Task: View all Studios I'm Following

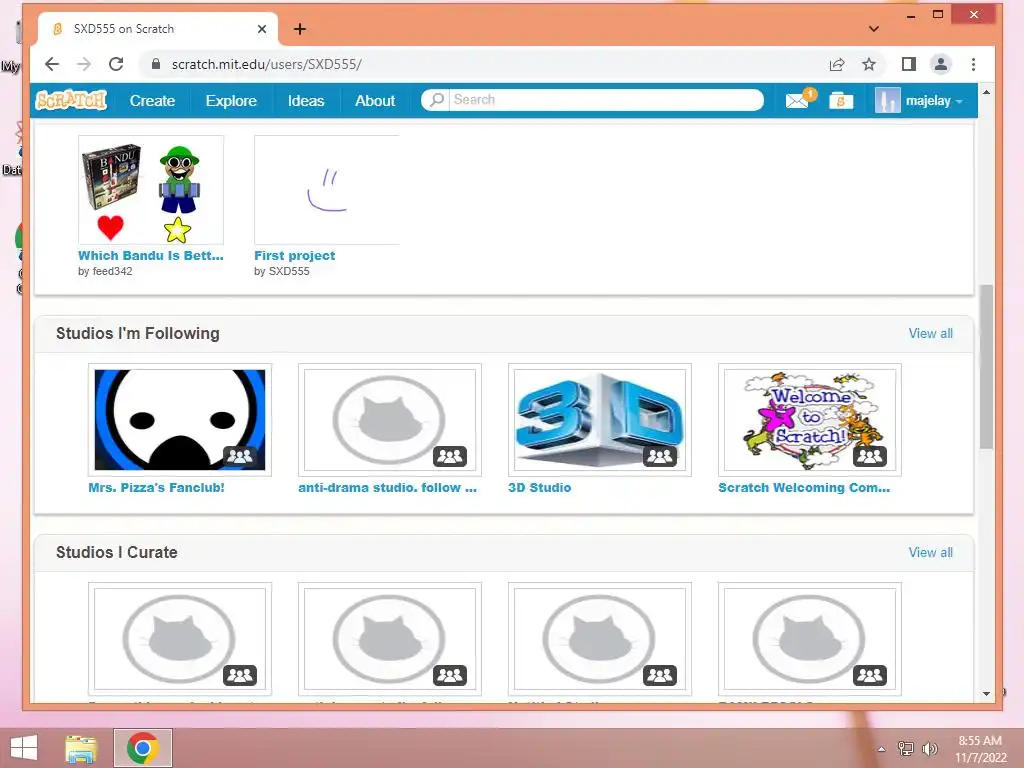Action: [x=931, y=333]
